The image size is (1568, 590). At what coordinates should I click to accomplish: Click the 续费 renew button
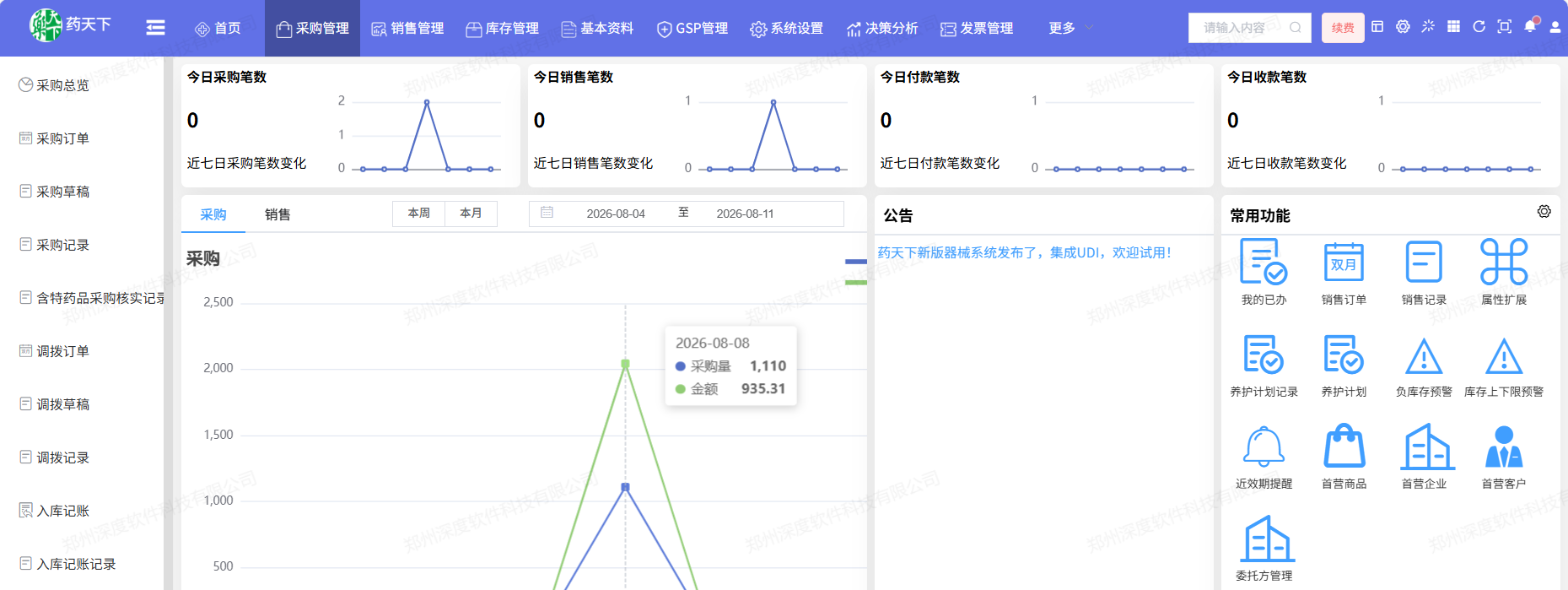(x=1343, y=28)
